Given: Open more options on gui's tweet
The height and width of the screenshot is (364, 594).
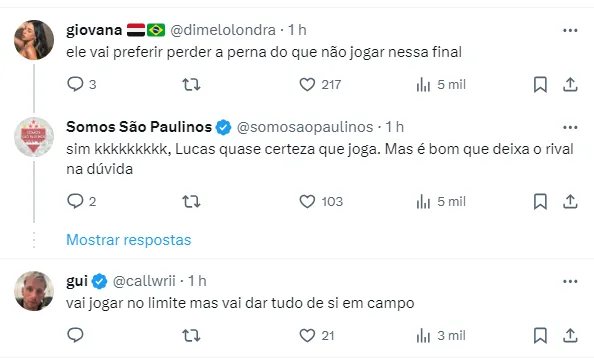Looking at the screenshot, I should coord(570,281).
